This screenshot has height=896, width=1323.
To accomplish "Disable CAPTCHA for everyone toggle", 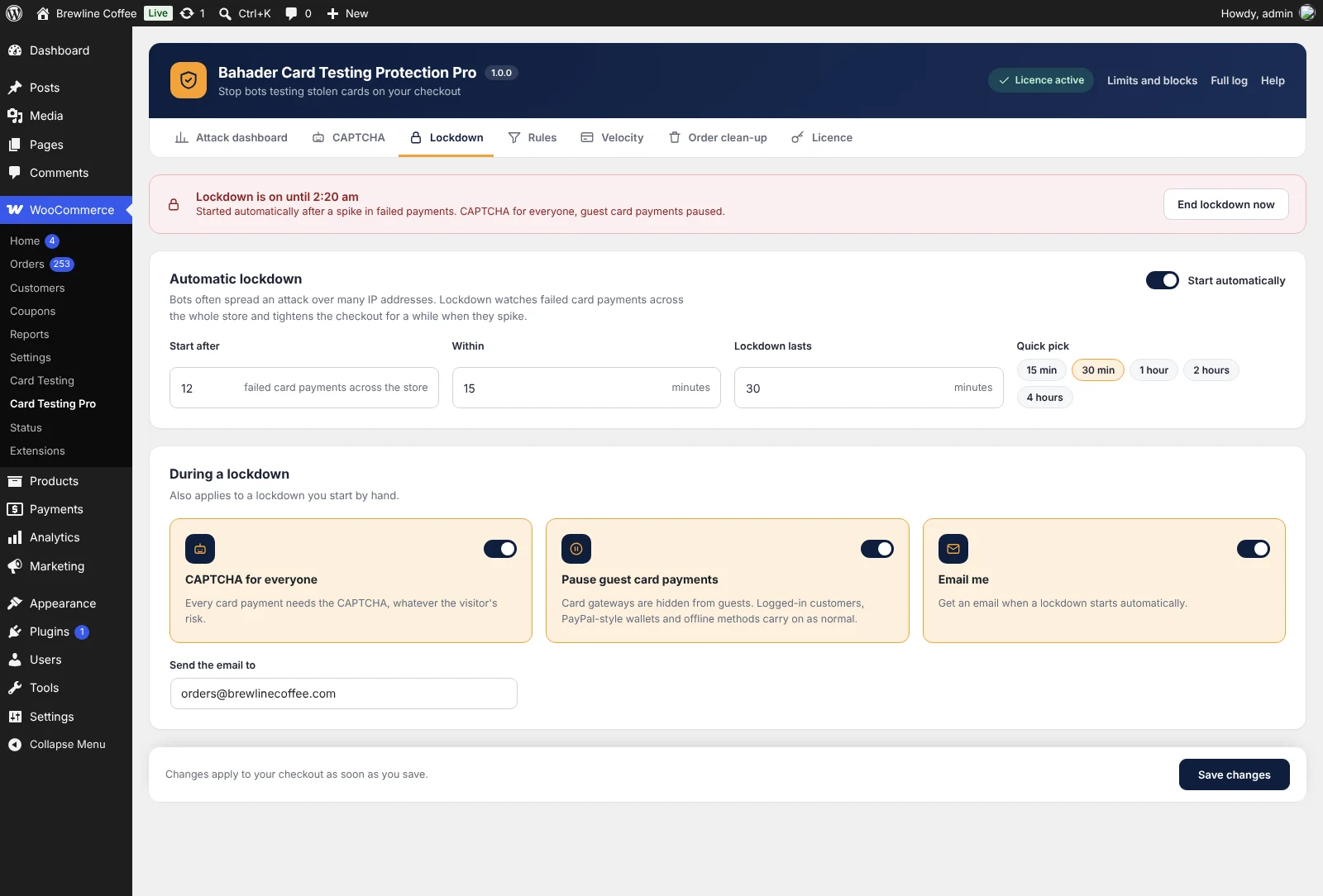I will coord(500,549).
